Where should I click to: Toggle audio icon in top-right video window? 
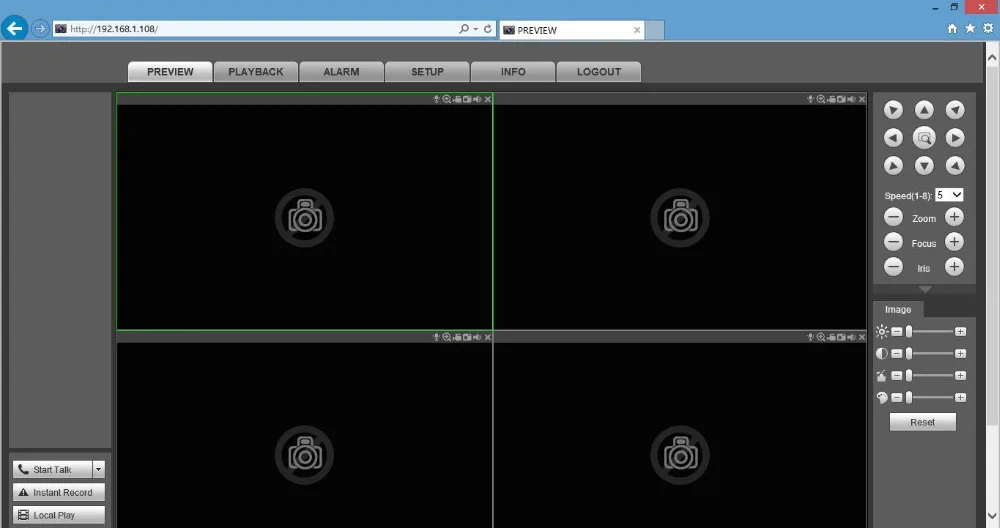(x=851, y=99)
